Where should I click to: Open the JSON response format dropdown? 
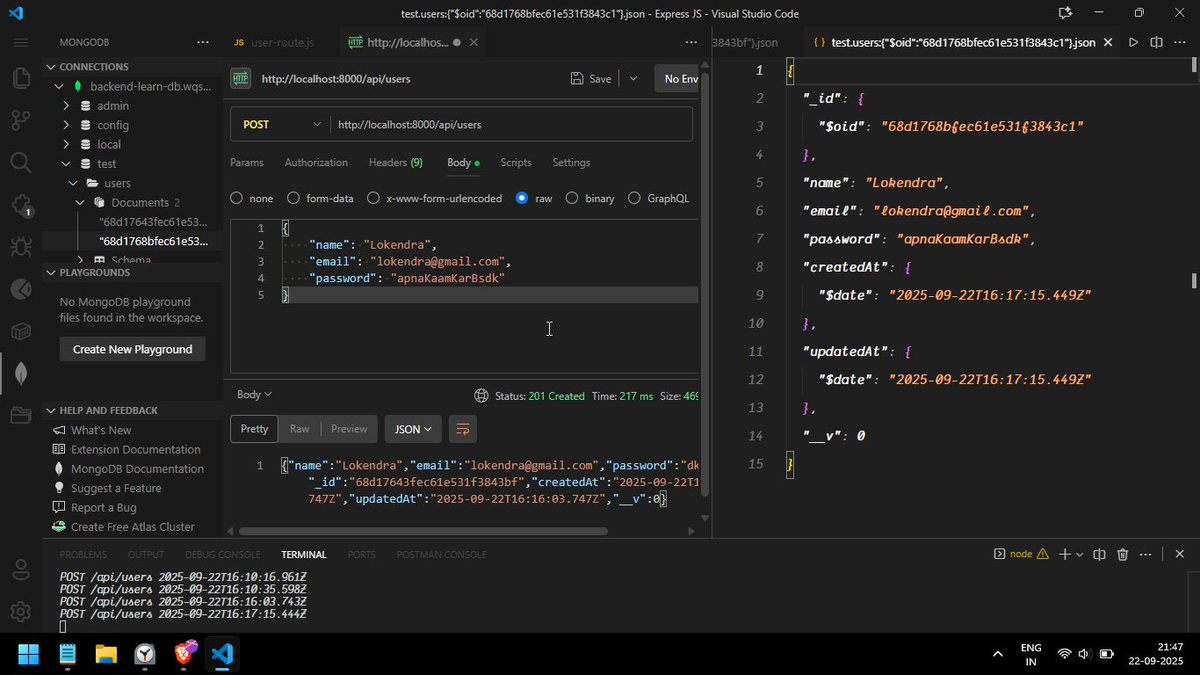(x=413, y=429)
